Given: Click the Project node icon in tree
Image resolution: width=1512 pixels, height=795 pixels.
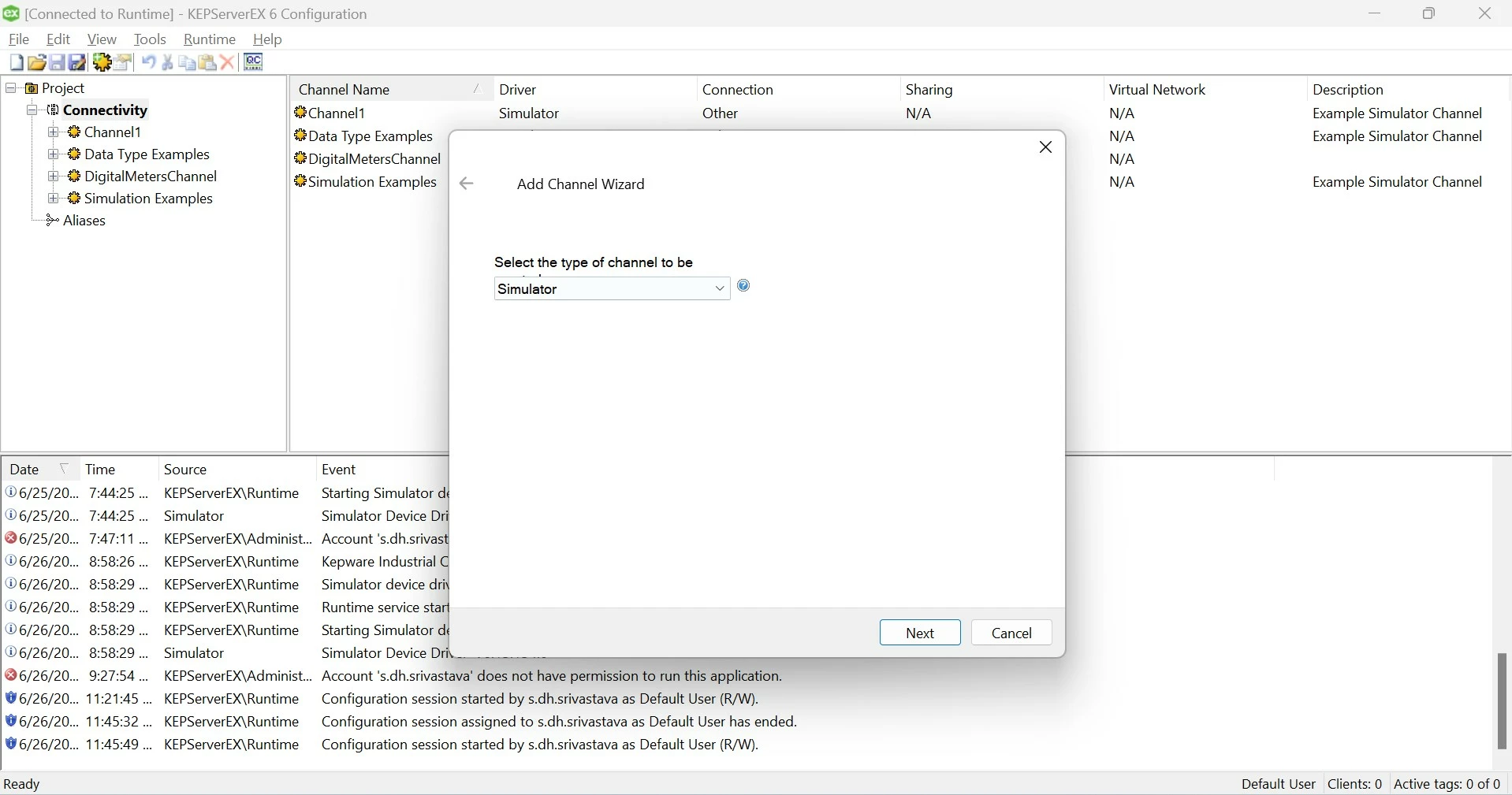Looking at the screenshot, I should 32,88.
